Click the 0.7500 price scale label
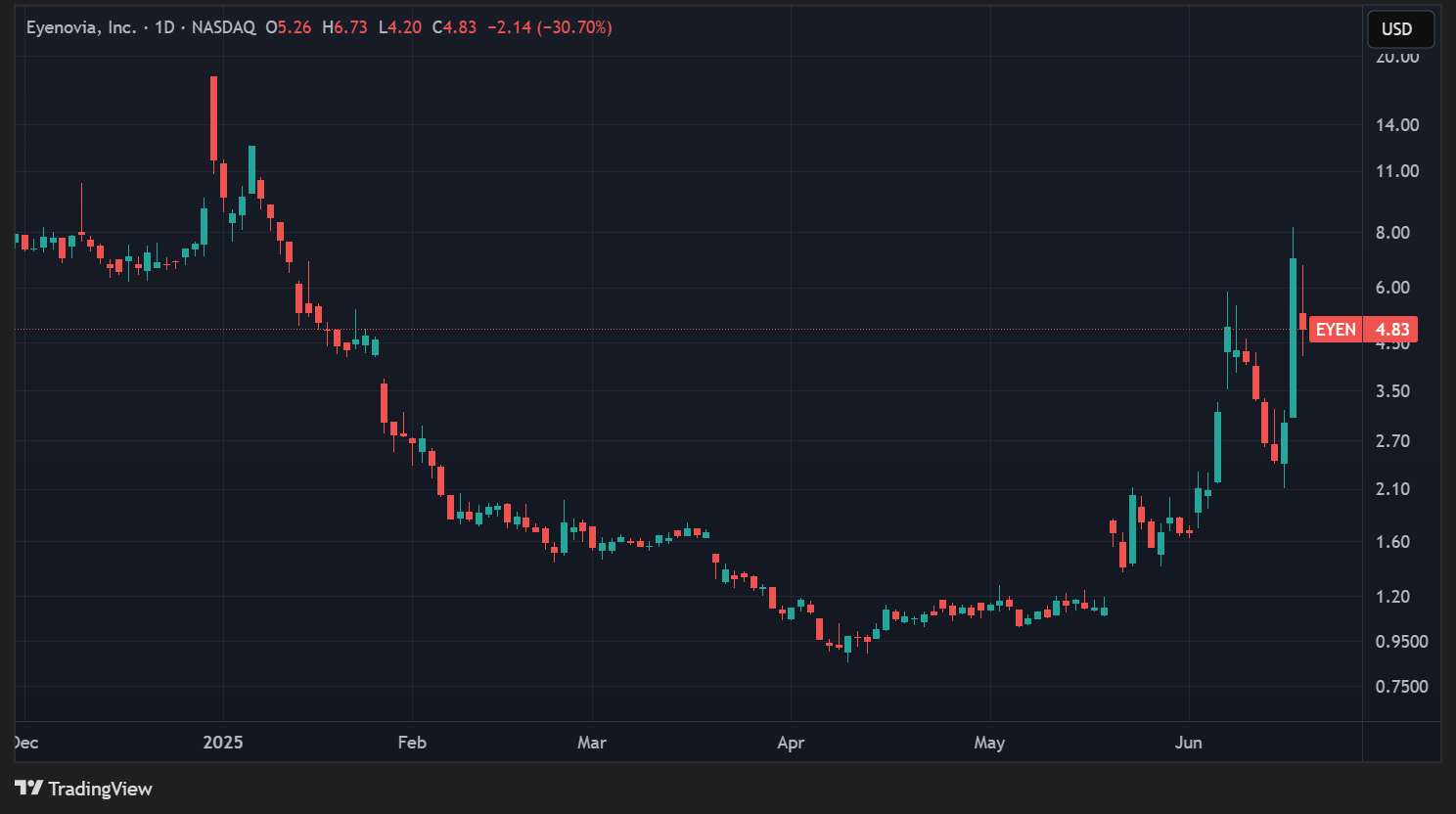The image size is (1456, 814). tap(1401, 687)
